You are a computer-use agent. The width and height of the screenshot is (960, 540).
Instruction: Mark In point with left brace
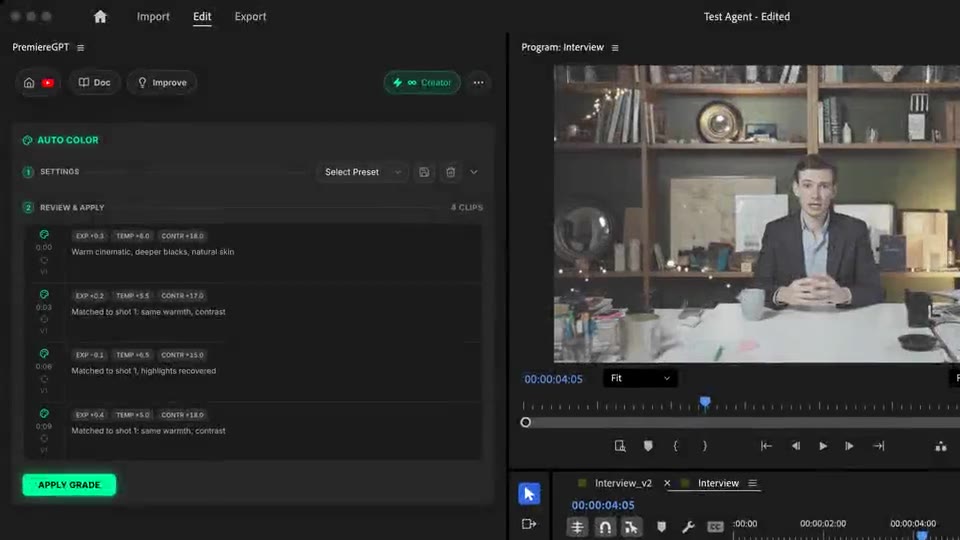click(x=676, y=446)
